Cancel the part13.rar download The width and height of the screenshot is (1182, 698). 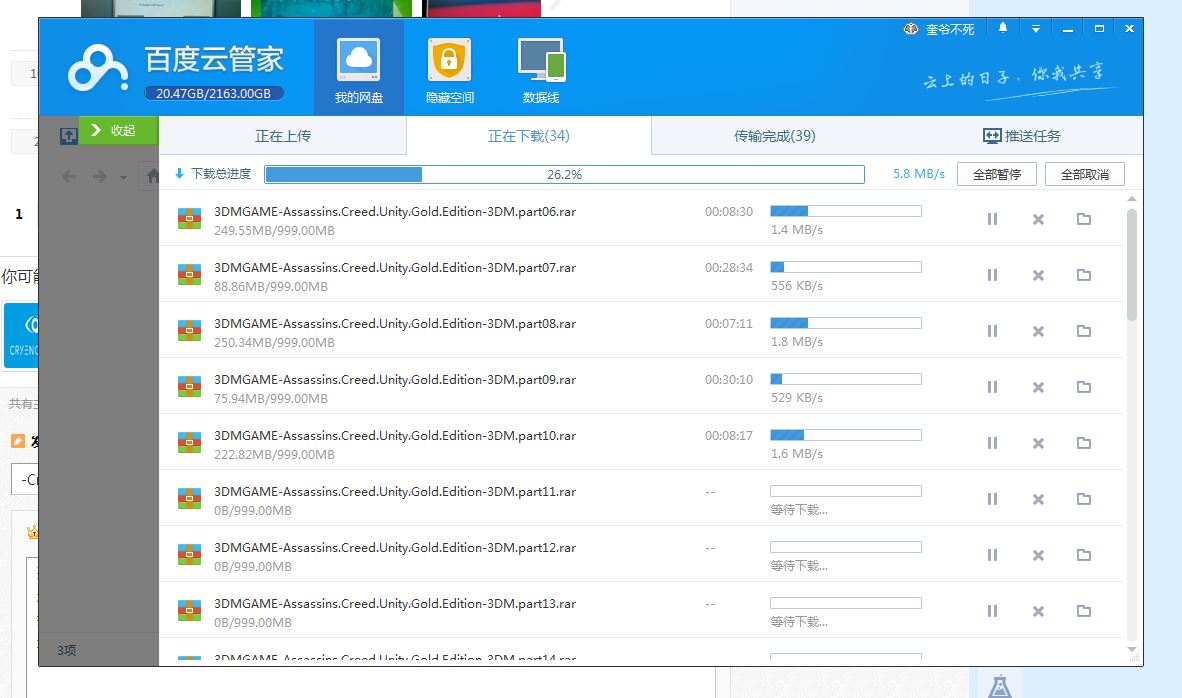[x=1038, y=611]
